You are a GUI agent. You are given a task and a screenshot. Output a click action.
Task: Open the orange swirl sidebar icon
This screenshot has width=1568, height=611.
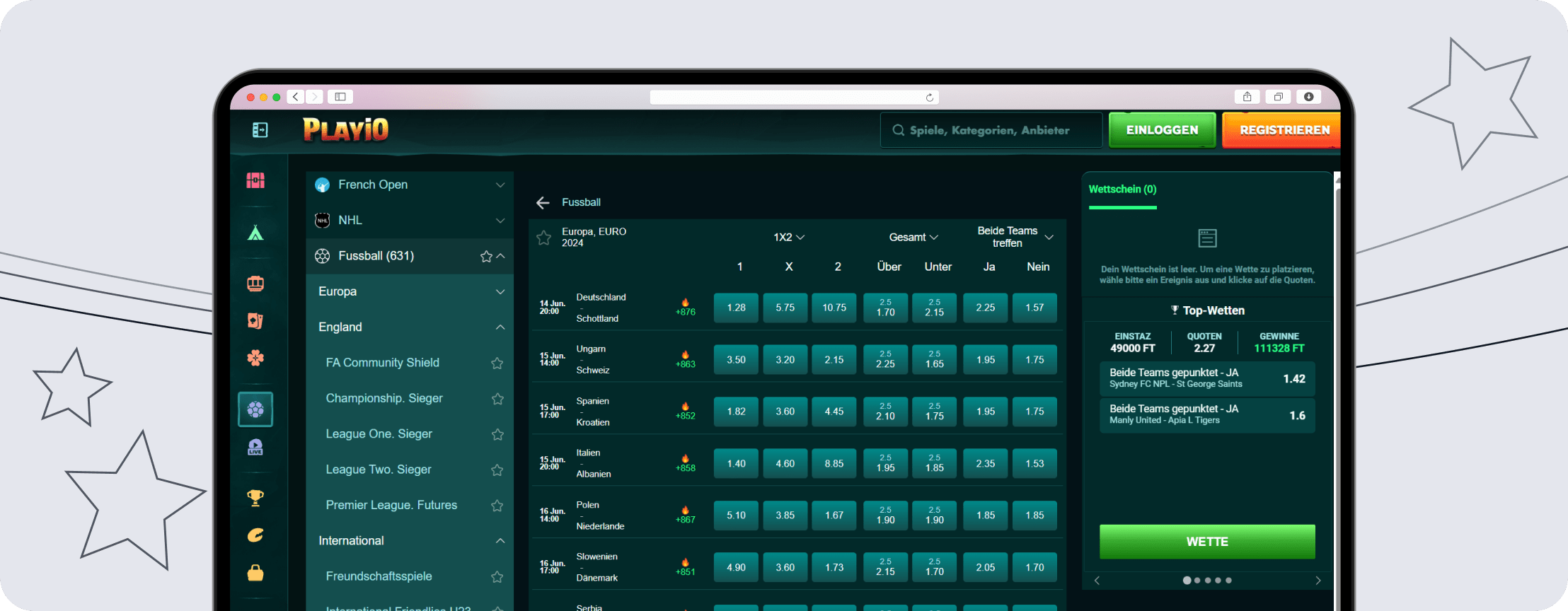(255, 535)
